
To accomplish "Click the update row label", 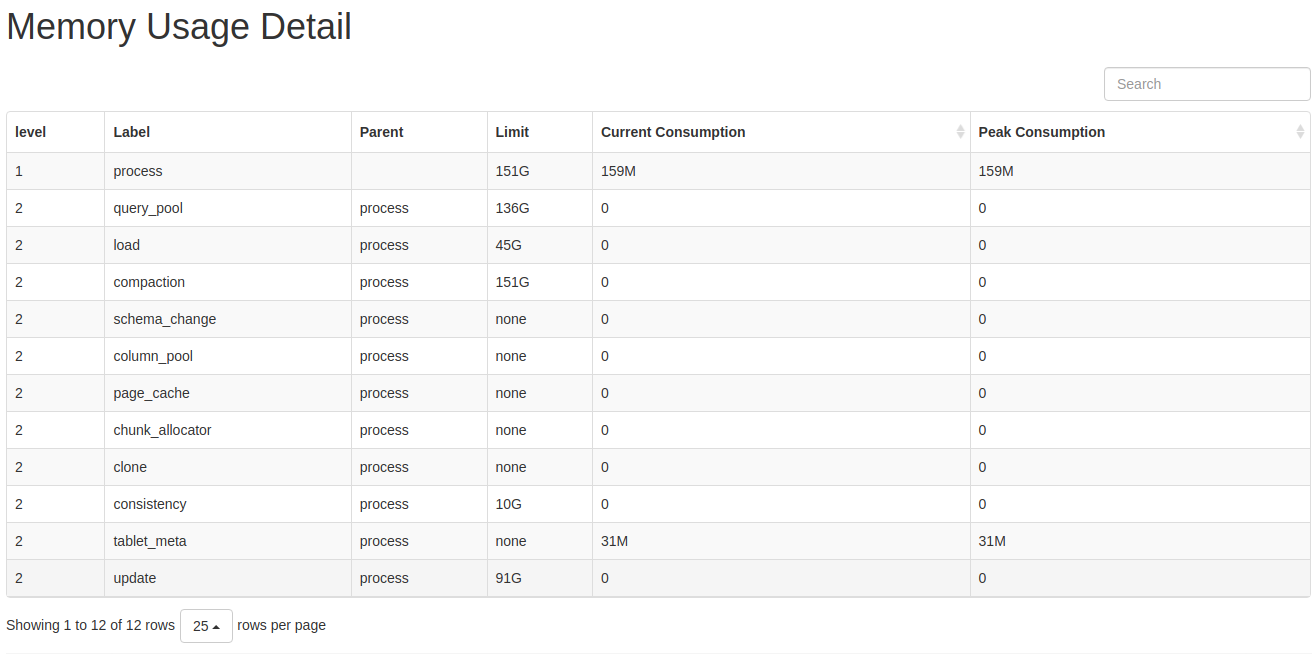I will (x=135, y=578).
